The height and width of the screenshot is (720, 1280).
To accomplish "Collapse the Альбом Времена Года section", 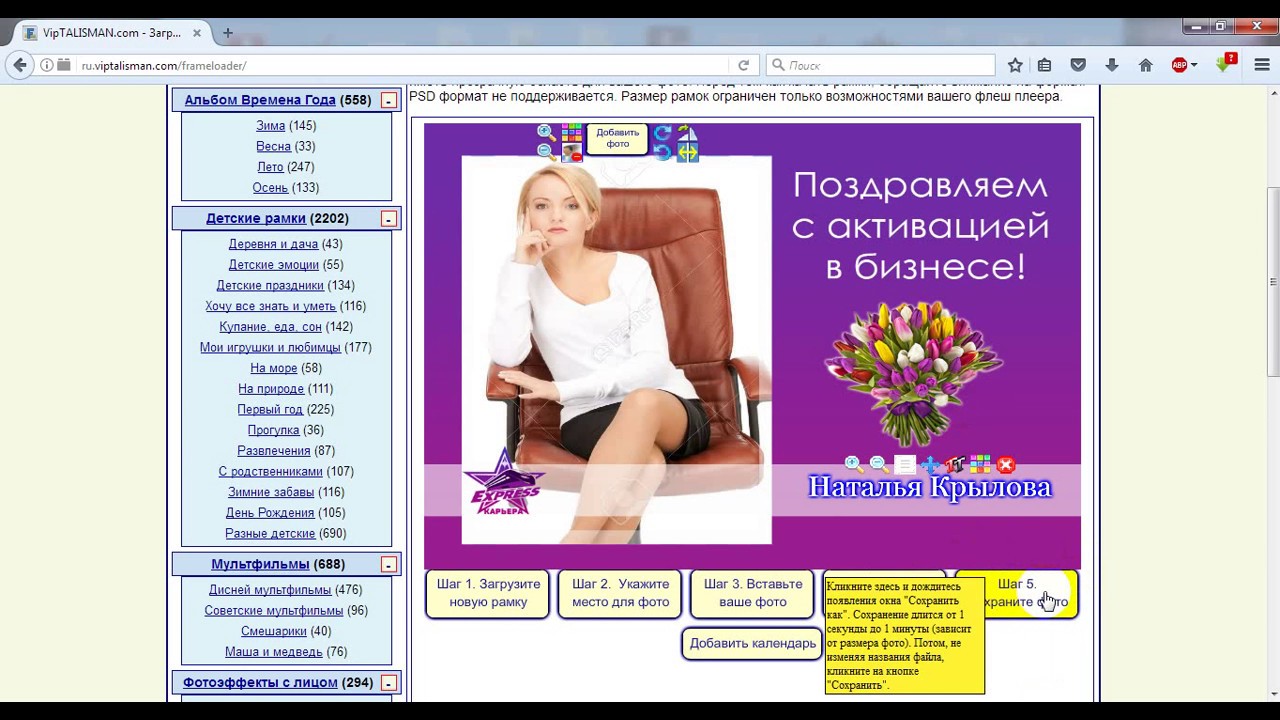I will 388,100.
